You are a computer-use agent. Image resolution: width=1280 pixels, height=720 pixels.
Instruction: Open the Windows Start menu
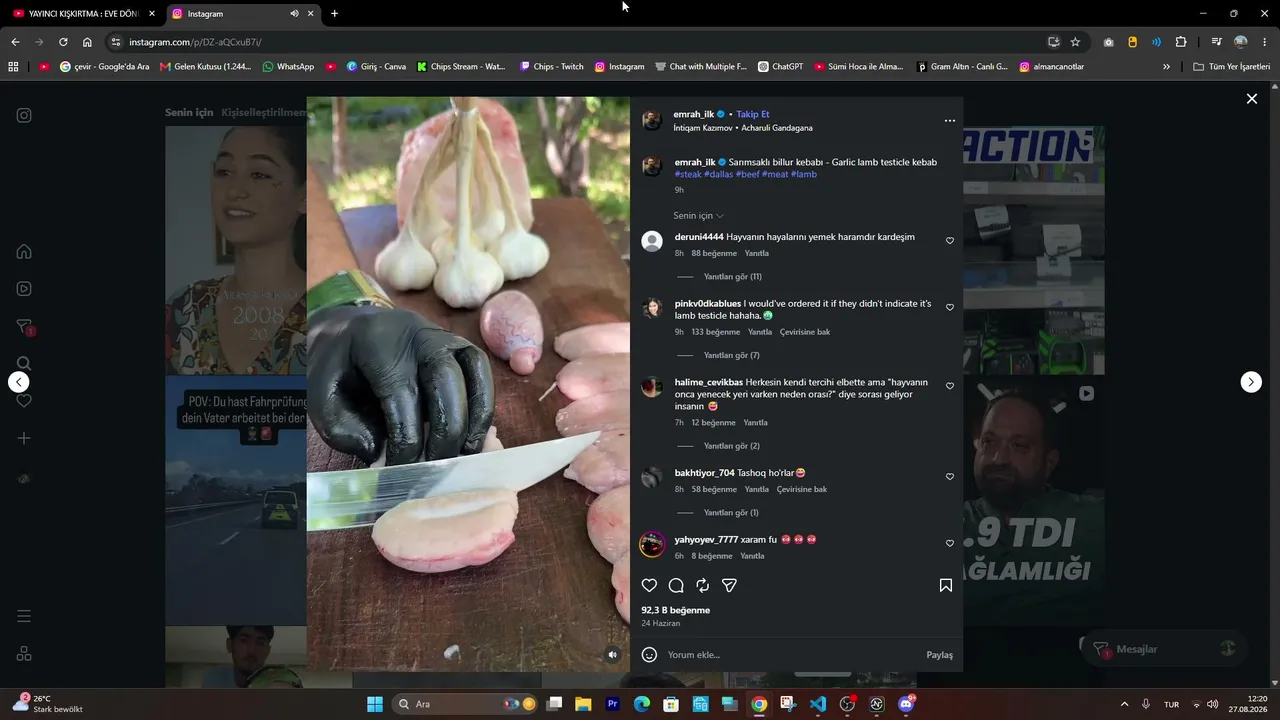pyautogui.click(x=375, y=704)
